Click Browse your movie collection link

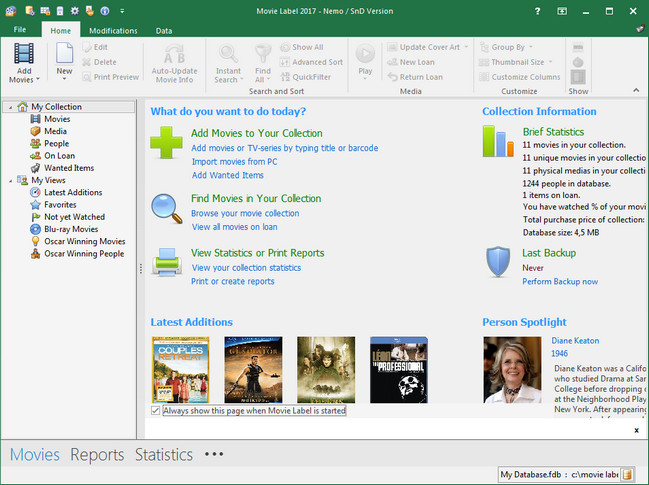[245, 214]
